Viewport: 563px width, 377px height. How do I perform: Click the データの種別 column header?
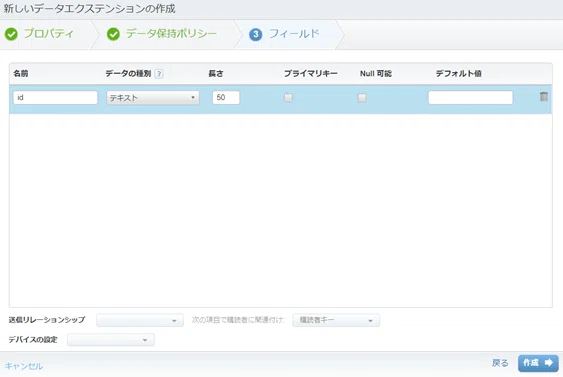(x=128, y=74)
